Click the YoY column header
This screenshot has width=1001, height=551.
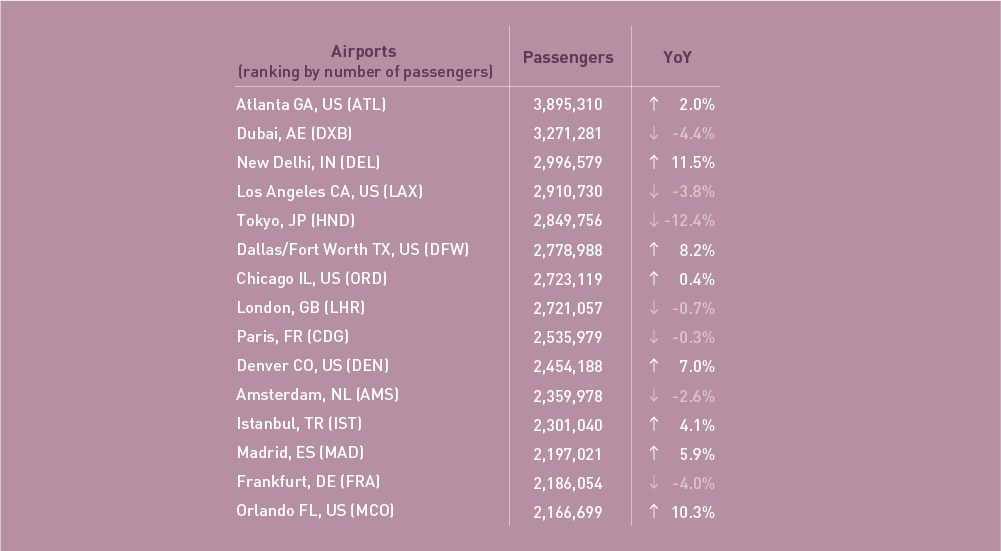click(x=677, y=57)
